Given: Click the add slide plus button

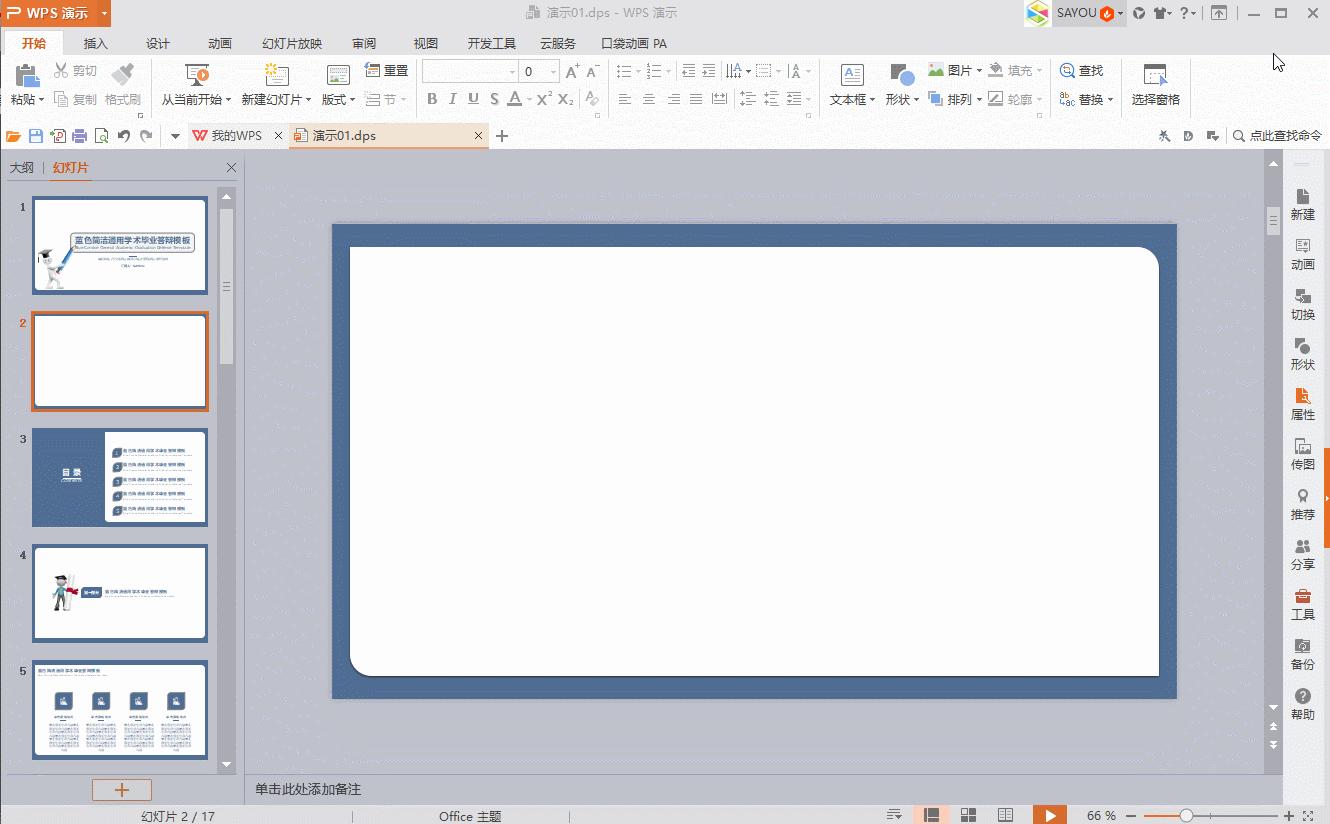Looking at the screenshot, I should (121, 790).
